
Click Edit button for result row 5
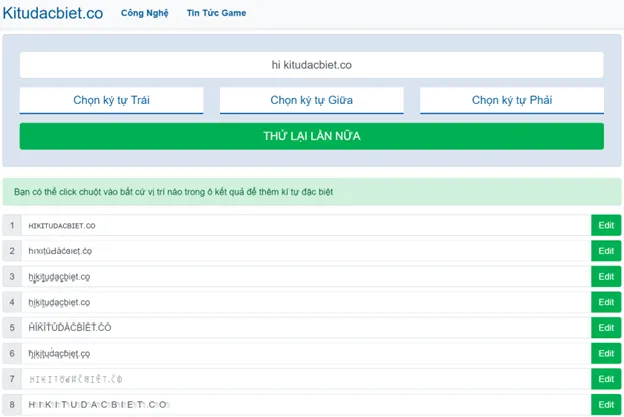point(605,327)
